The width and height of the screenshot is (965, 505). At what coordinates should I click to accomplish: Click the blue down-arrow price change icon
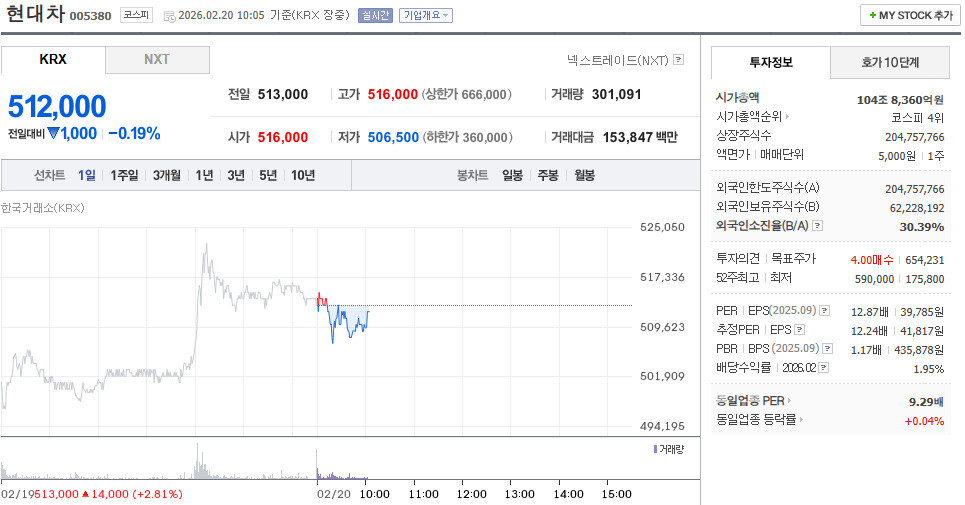[54, 133]
